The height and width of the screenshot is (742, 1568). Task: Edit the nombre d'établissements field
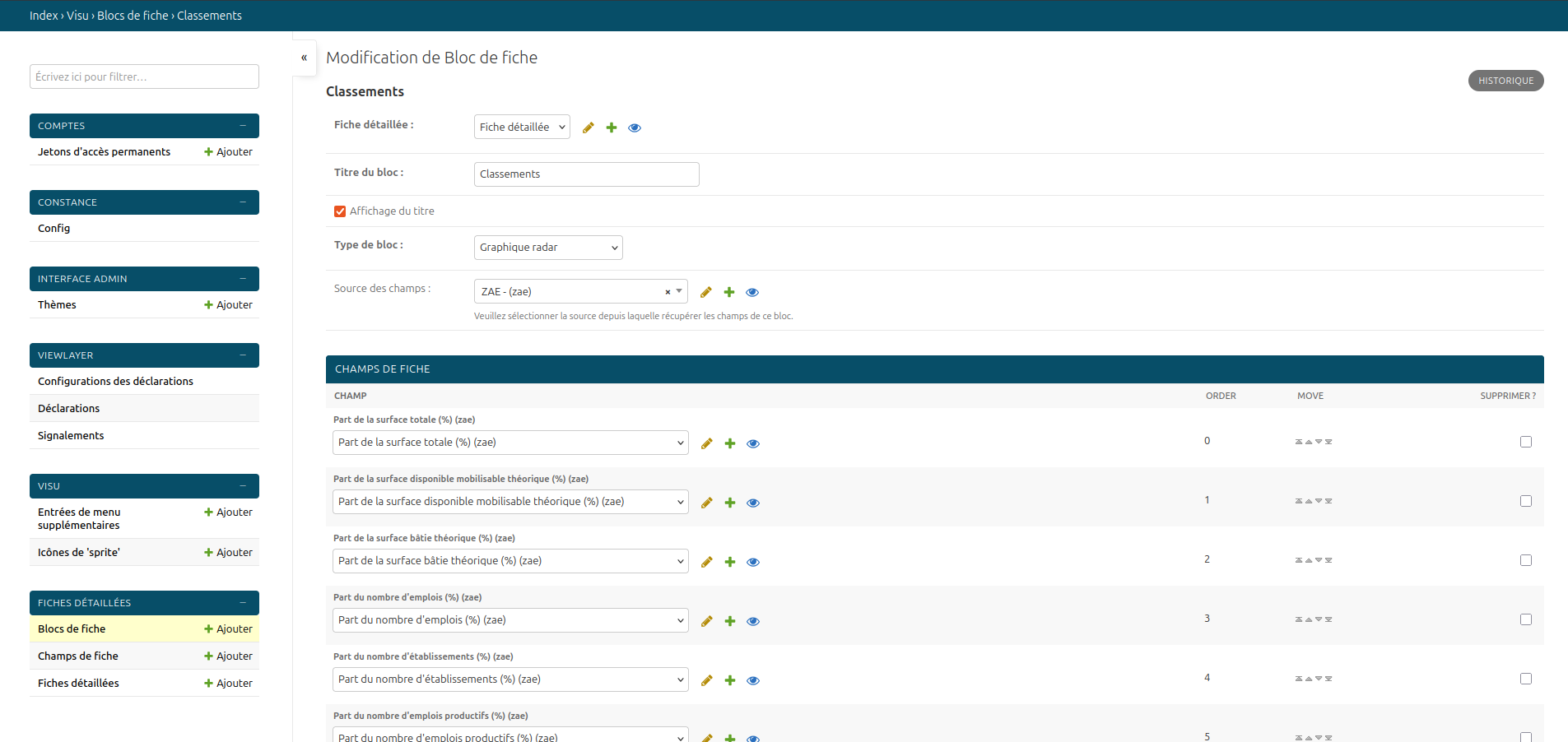pyautogui.click(x=707, y=680)
